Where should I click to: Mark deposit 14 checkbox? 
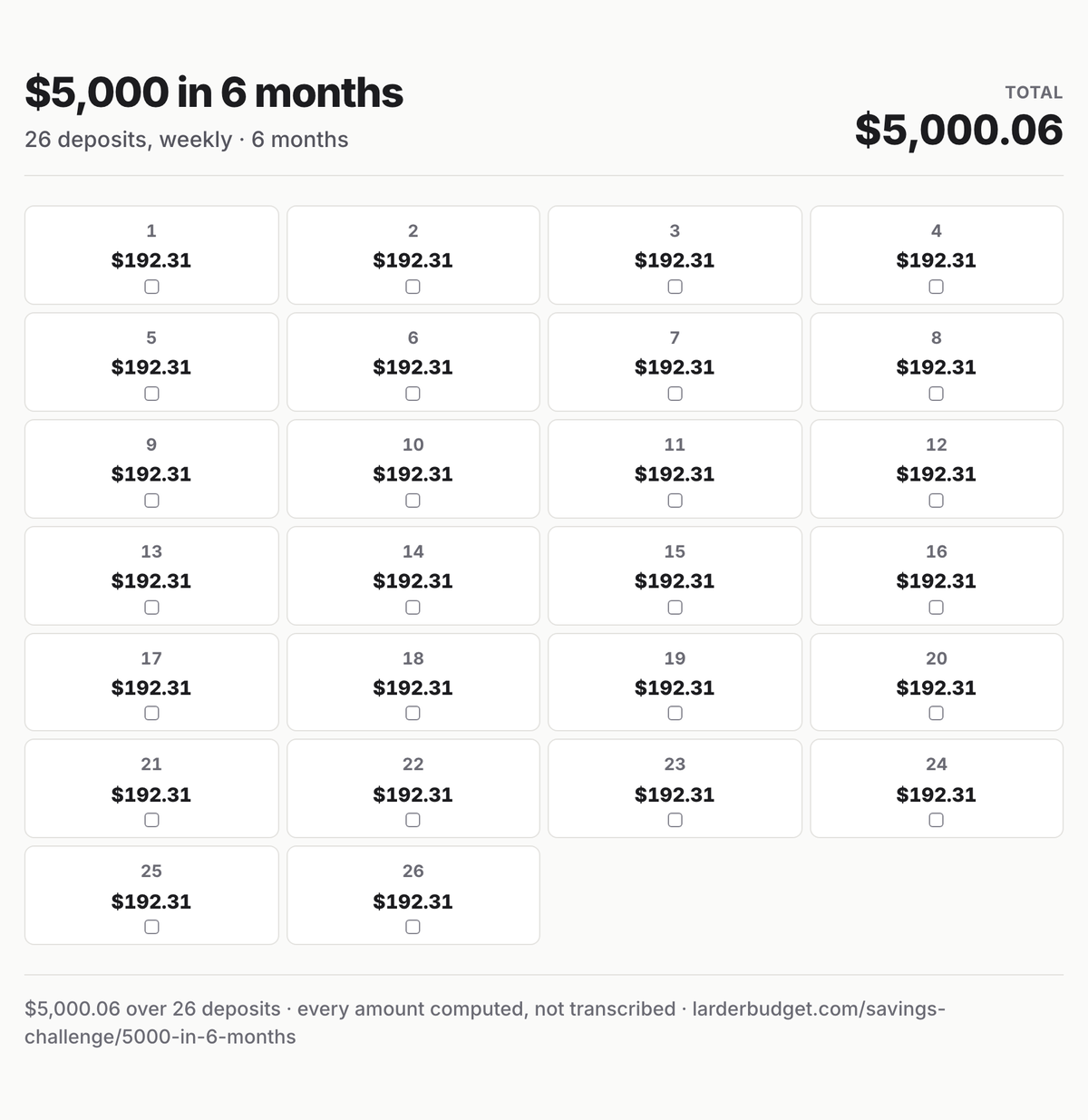click(413, 608)
